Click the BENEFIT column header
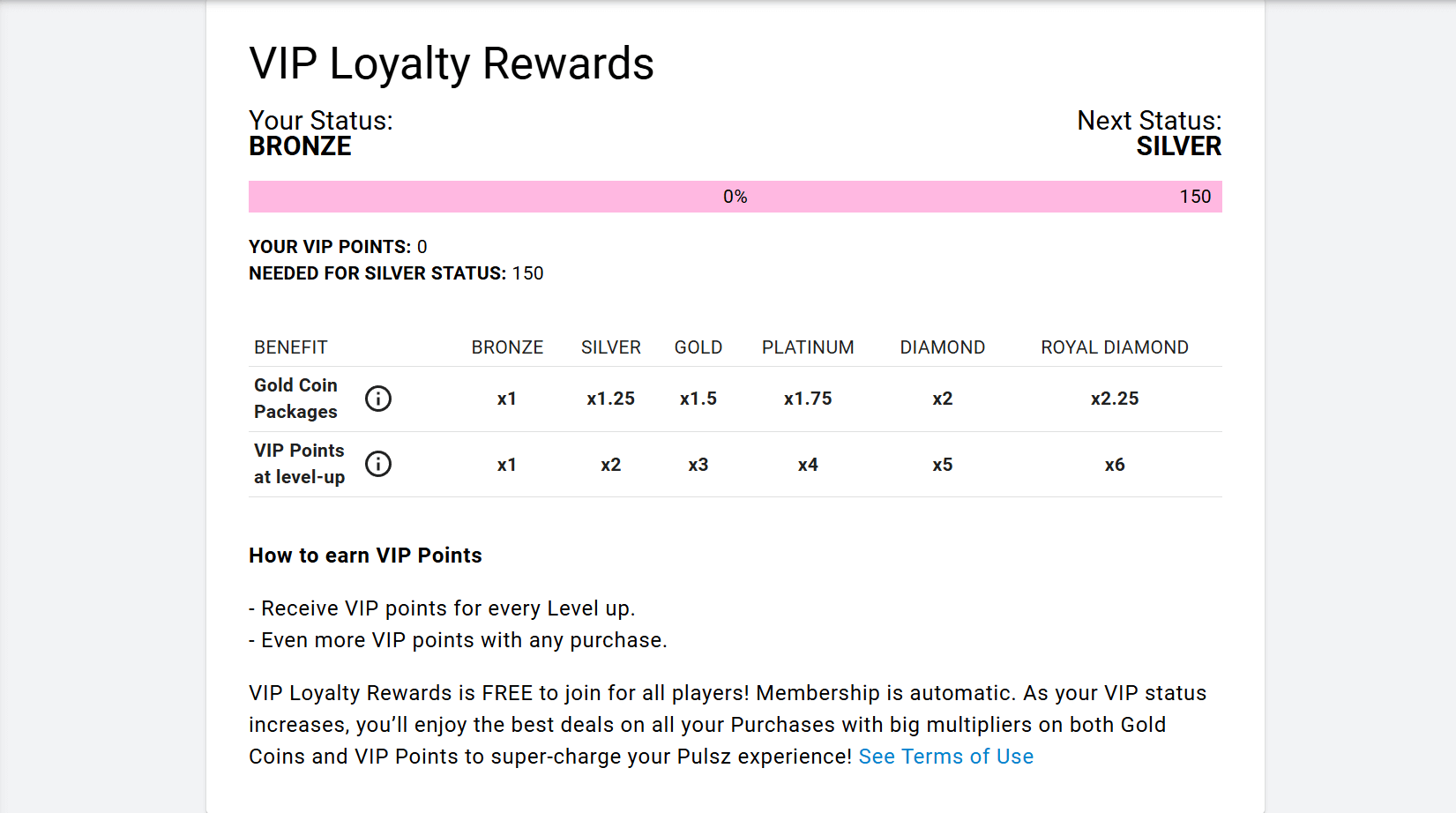Viewport: 1456px width, 813px height. [290, 347]
